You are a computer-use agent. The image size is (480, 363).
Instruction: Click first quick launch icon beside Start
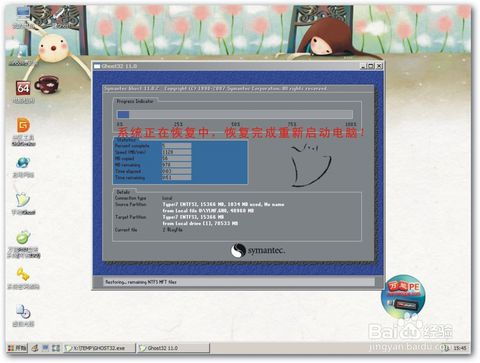coord(35,348)
